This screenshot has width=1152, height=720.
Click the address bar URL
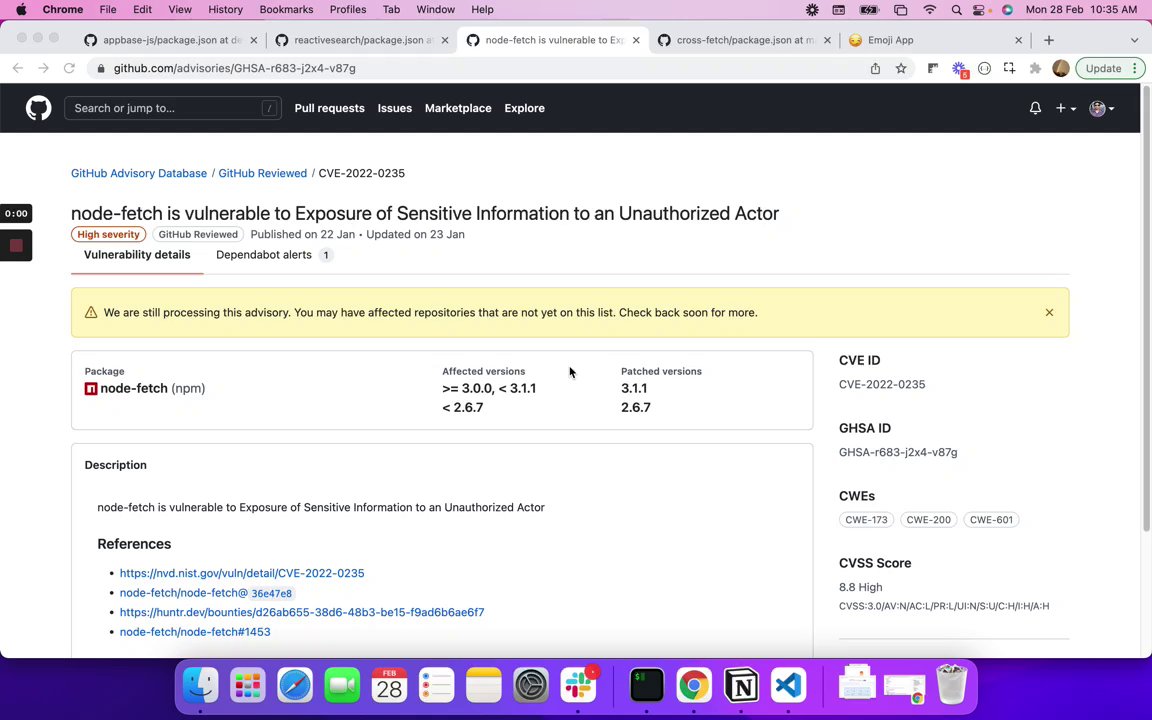click(234, 68)
